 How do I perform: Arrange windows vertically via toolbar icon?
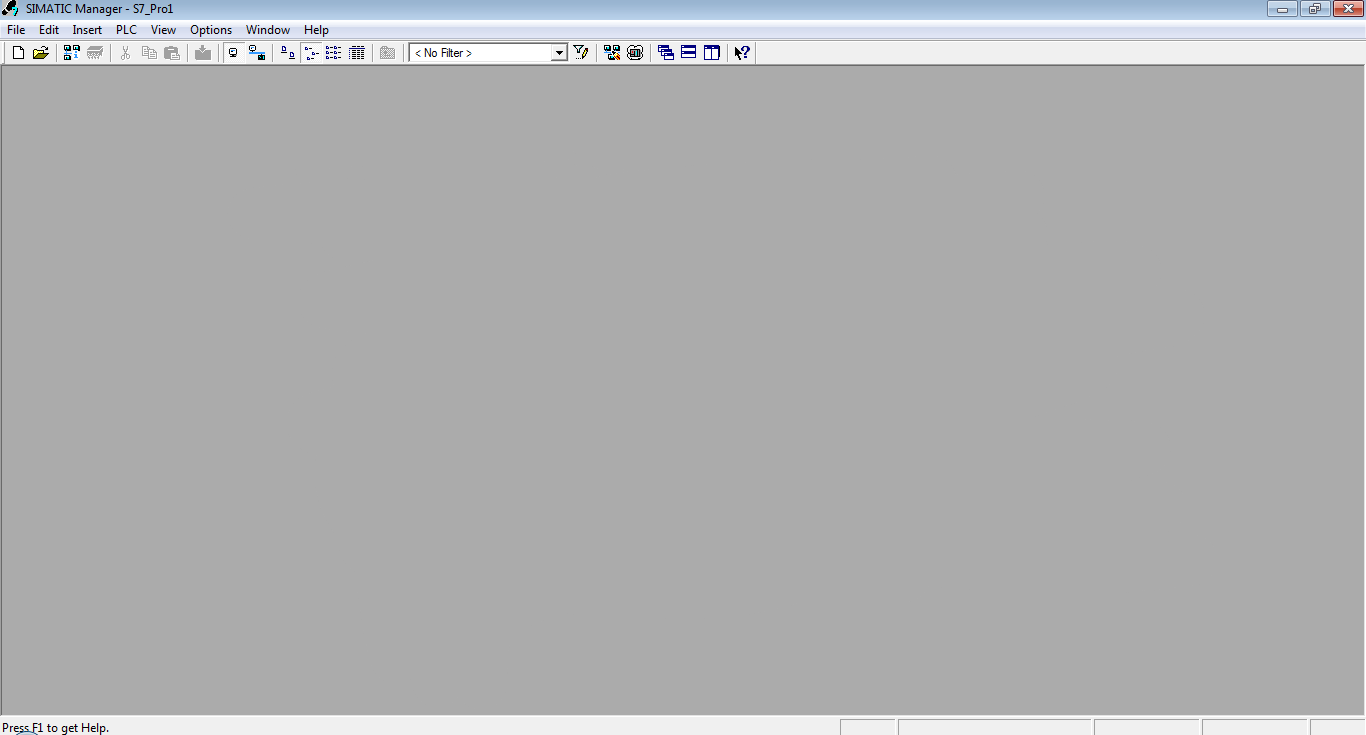712,53
